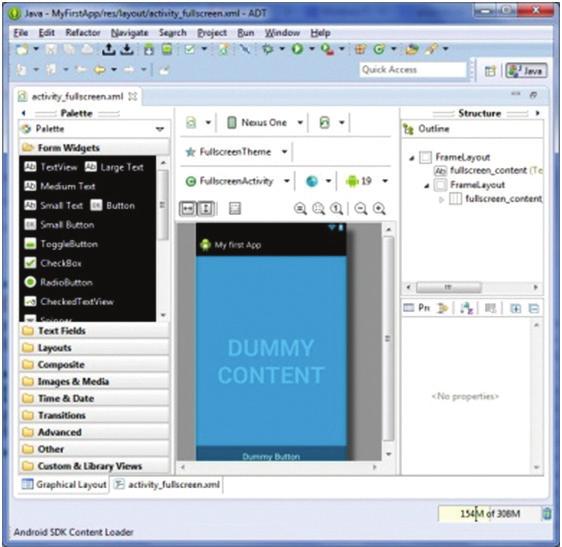Open the Navigate menu
The width and height of the screenshot is (562, 547).
tap(129, 33)
